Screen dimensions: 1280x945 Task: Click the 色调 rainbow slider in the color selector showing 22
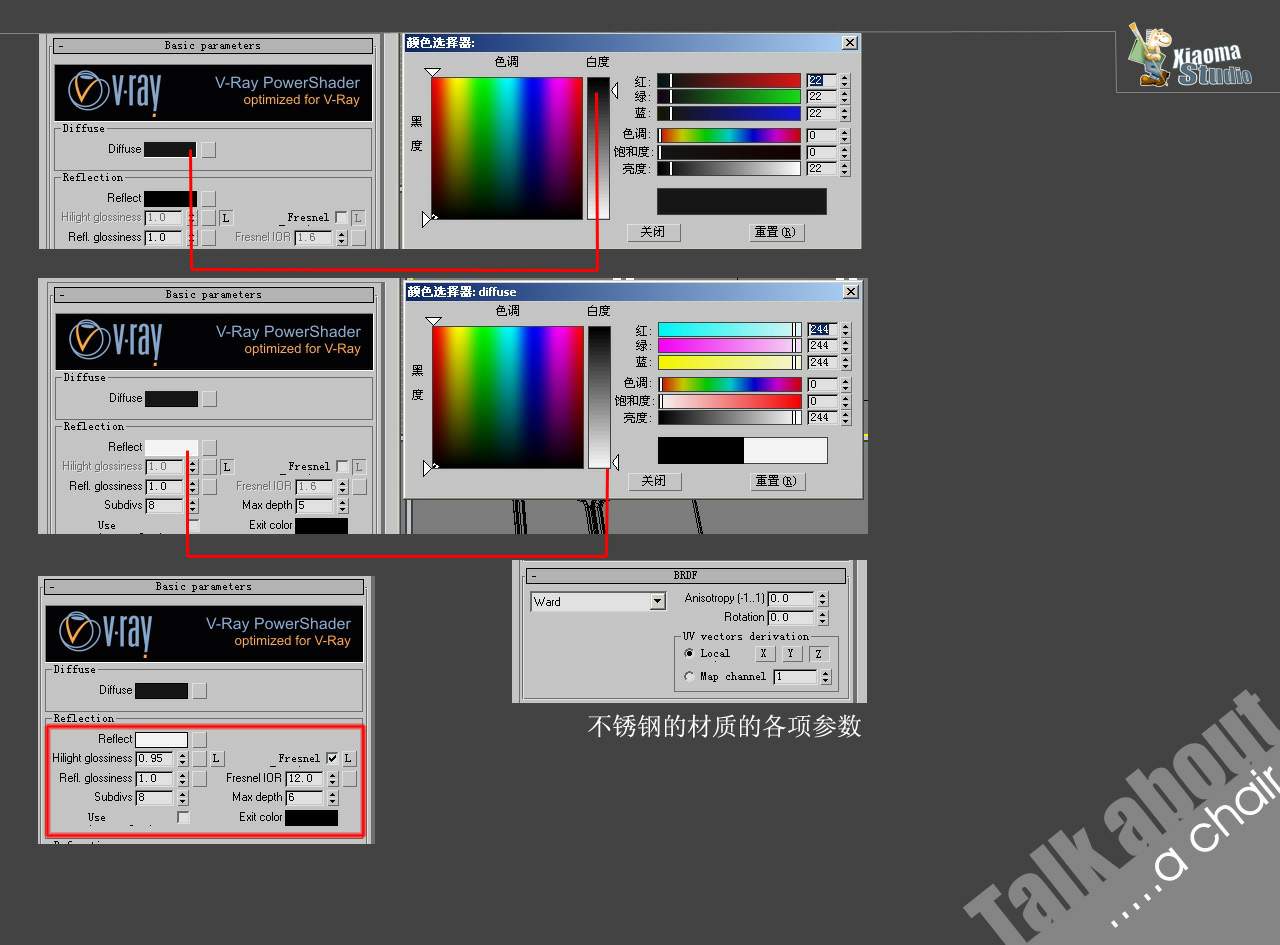[x=729, y=135]
